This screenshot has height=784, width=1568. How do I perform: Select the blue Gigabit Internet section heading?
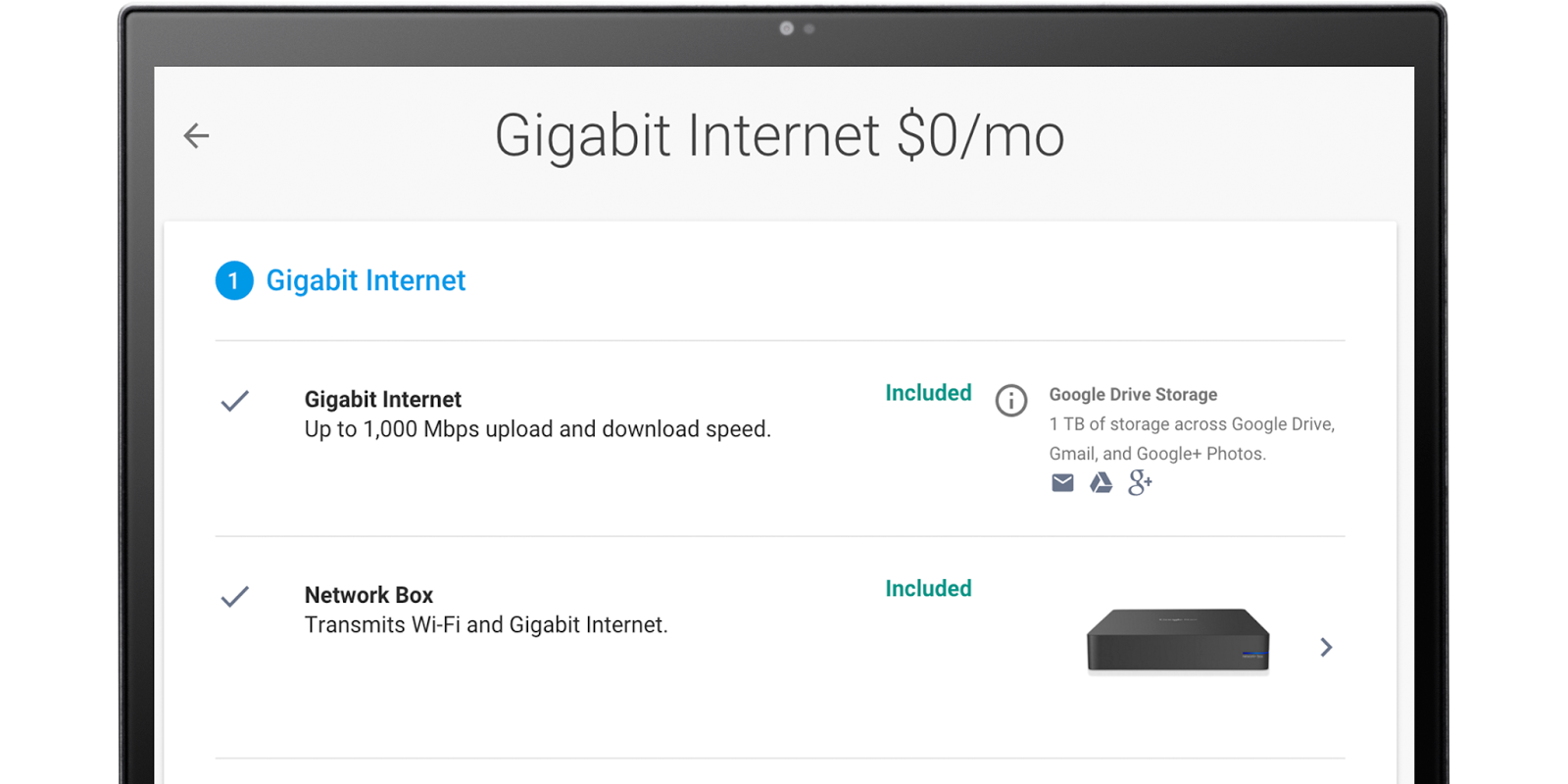[366, 281]
